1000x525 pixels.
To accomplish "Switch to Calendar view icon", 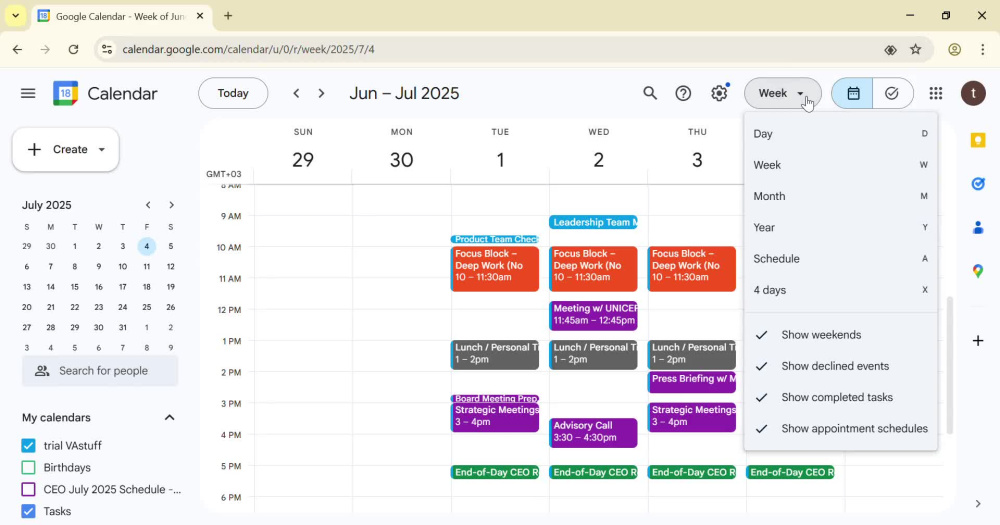I will (853, 94).
